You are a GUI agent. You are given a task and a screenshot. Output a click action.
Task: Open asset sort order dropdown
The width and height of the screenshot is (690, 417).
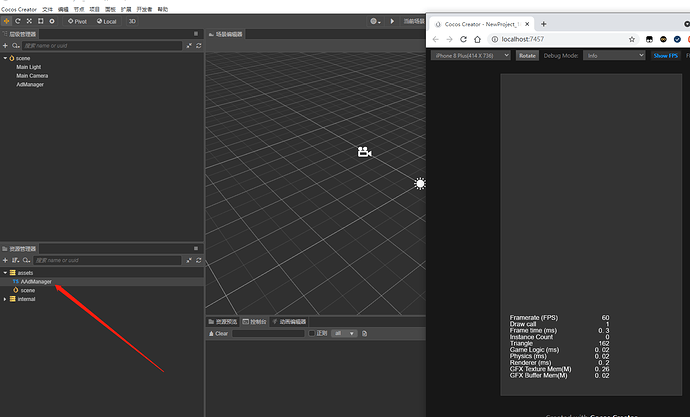[x=15, y=260]
